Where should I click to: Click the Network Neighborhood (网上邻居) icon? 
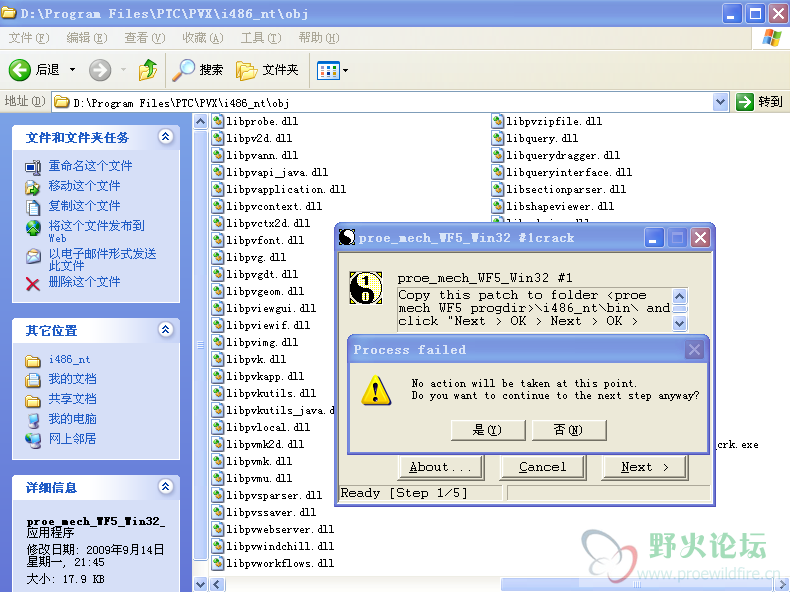(x=33, y=440)
